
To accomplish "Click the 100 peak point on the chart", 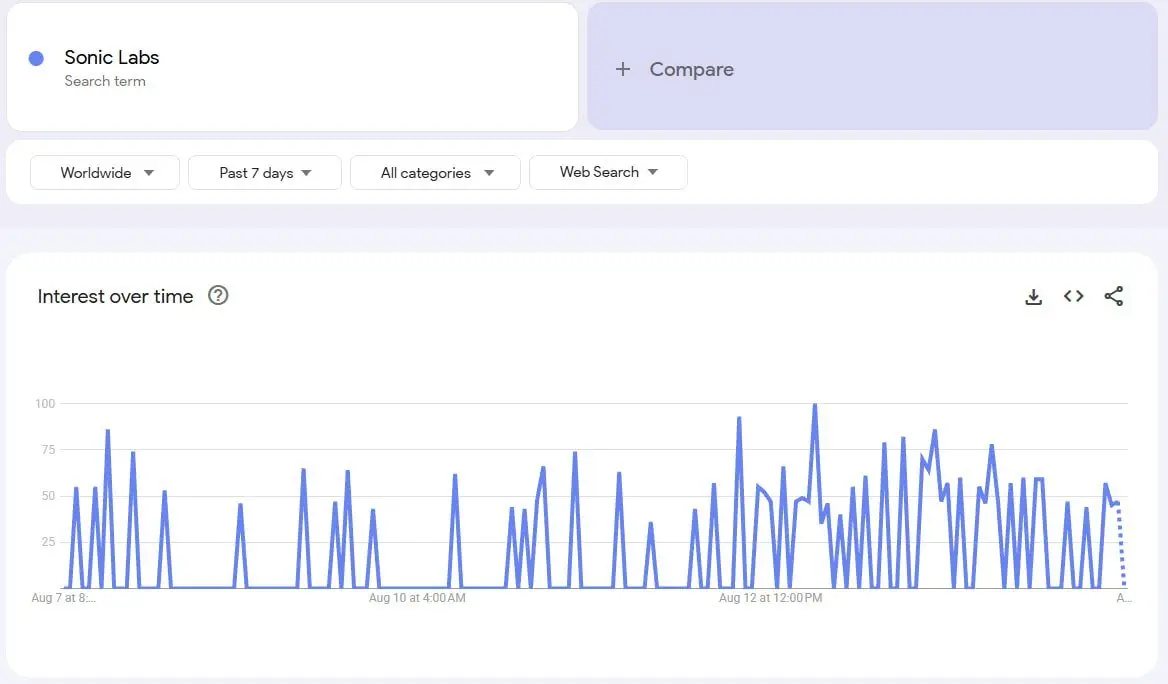I will click(815, 405).
